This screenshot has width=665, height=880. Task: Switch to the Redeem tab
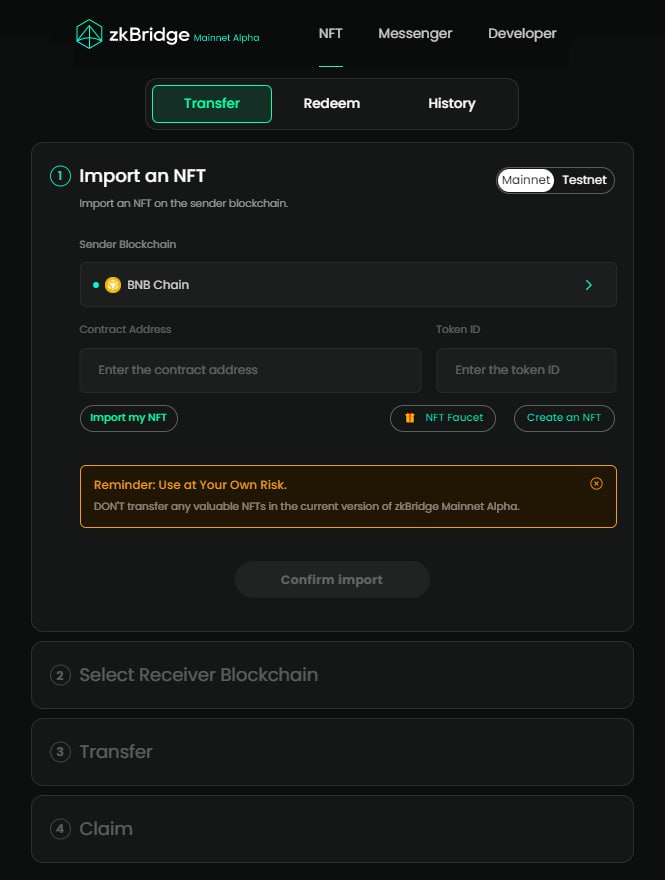point(332,104)
